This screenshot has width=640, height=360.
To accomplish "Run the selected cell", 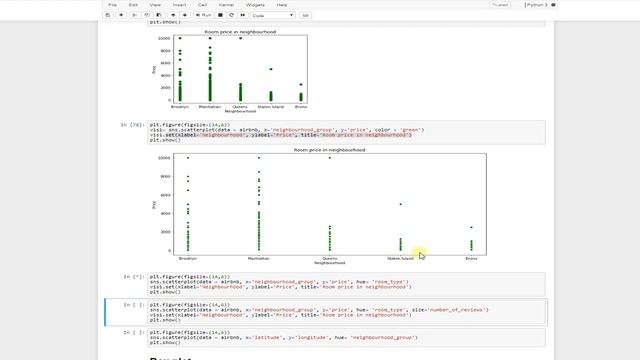I will (203, 15).
